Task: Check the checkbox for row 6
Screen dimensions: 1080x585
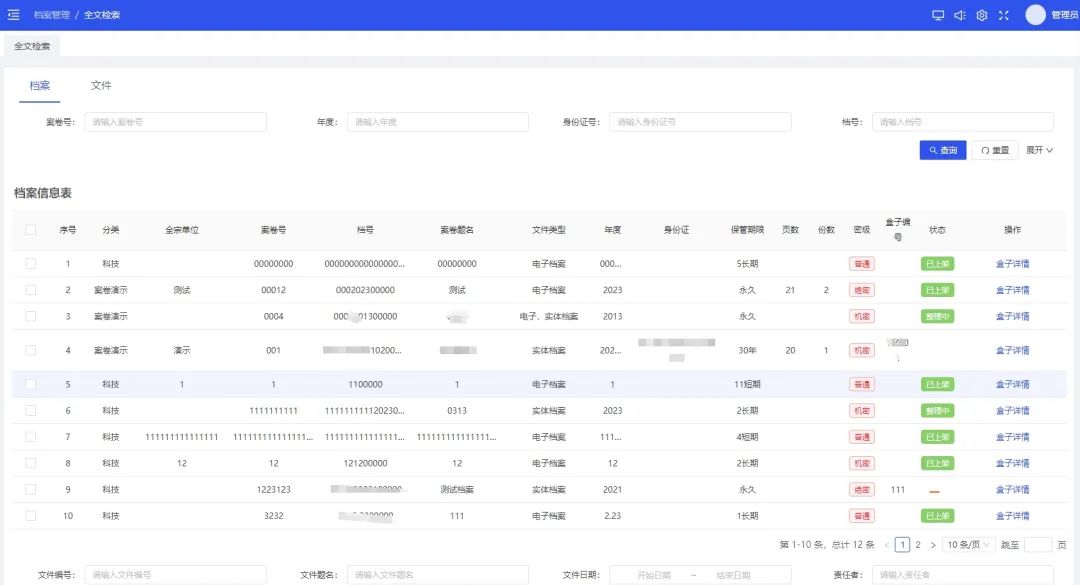Action: [30, 410]
